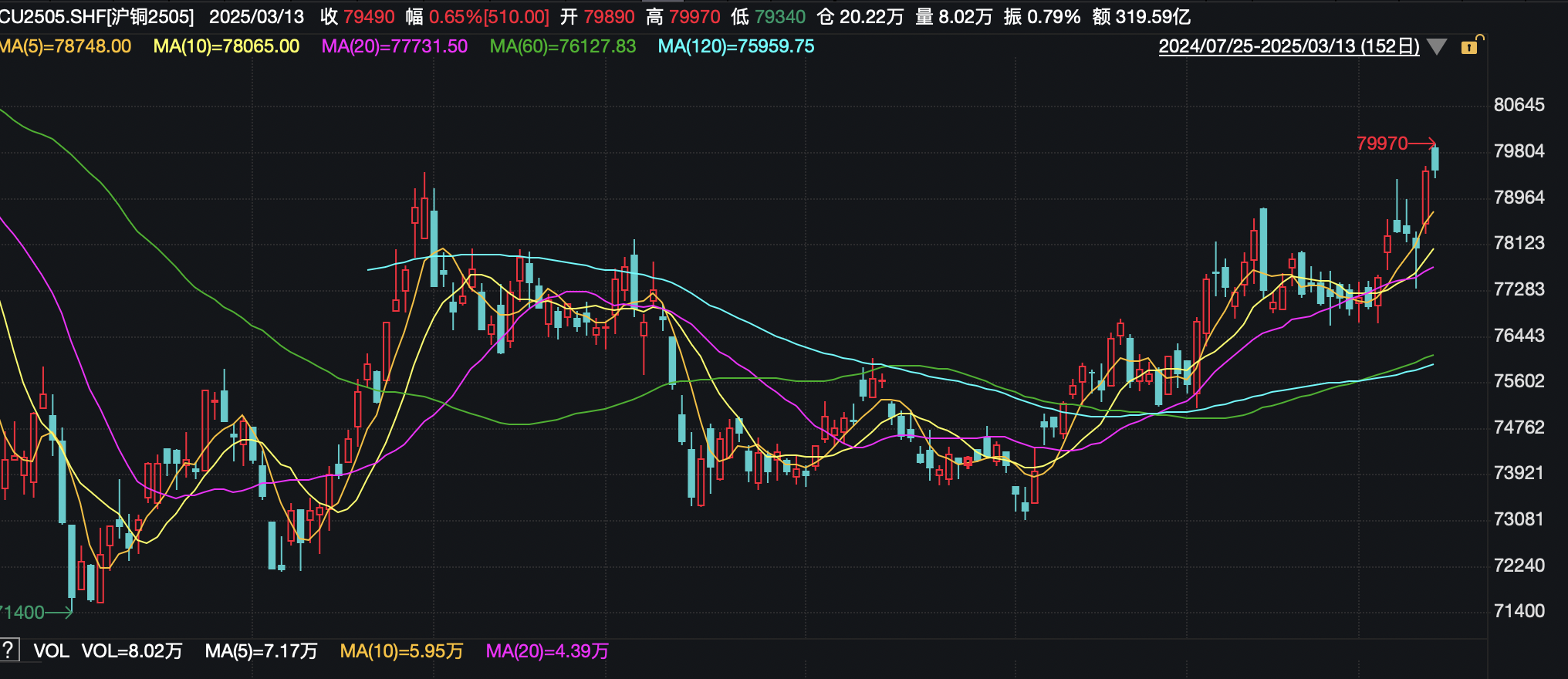1568x679 pixels.
Task: Open the question mark help icon beside VOL
Action: 9,650
